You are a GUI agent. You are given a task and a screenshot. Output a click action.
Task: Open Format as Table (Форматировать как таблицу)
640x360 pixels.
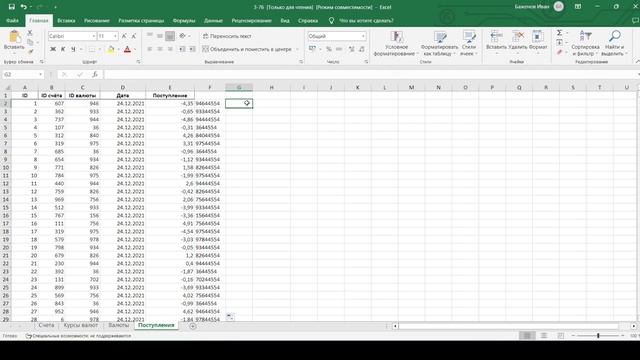point(440,43)
